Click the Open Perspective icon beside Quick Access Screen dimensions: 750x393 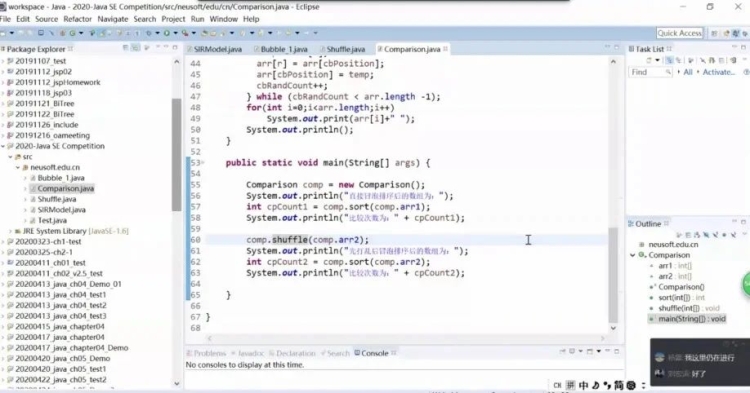pos(714,33)
